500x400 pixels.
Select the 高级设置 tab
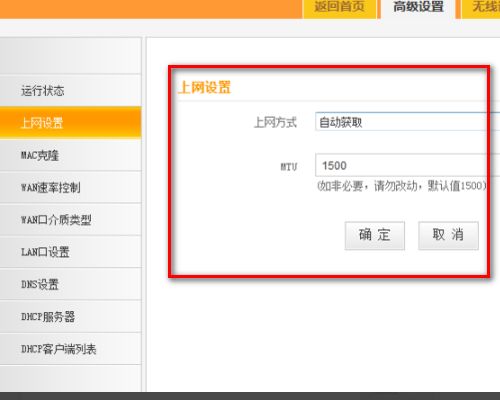pos(418,8)
